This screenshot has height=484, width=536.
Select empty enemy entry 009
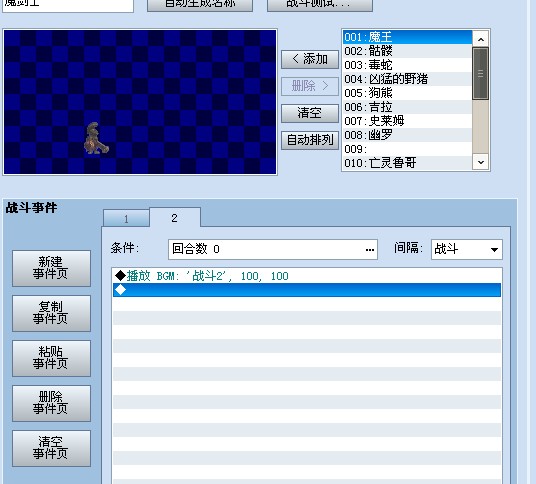[407, 149]
